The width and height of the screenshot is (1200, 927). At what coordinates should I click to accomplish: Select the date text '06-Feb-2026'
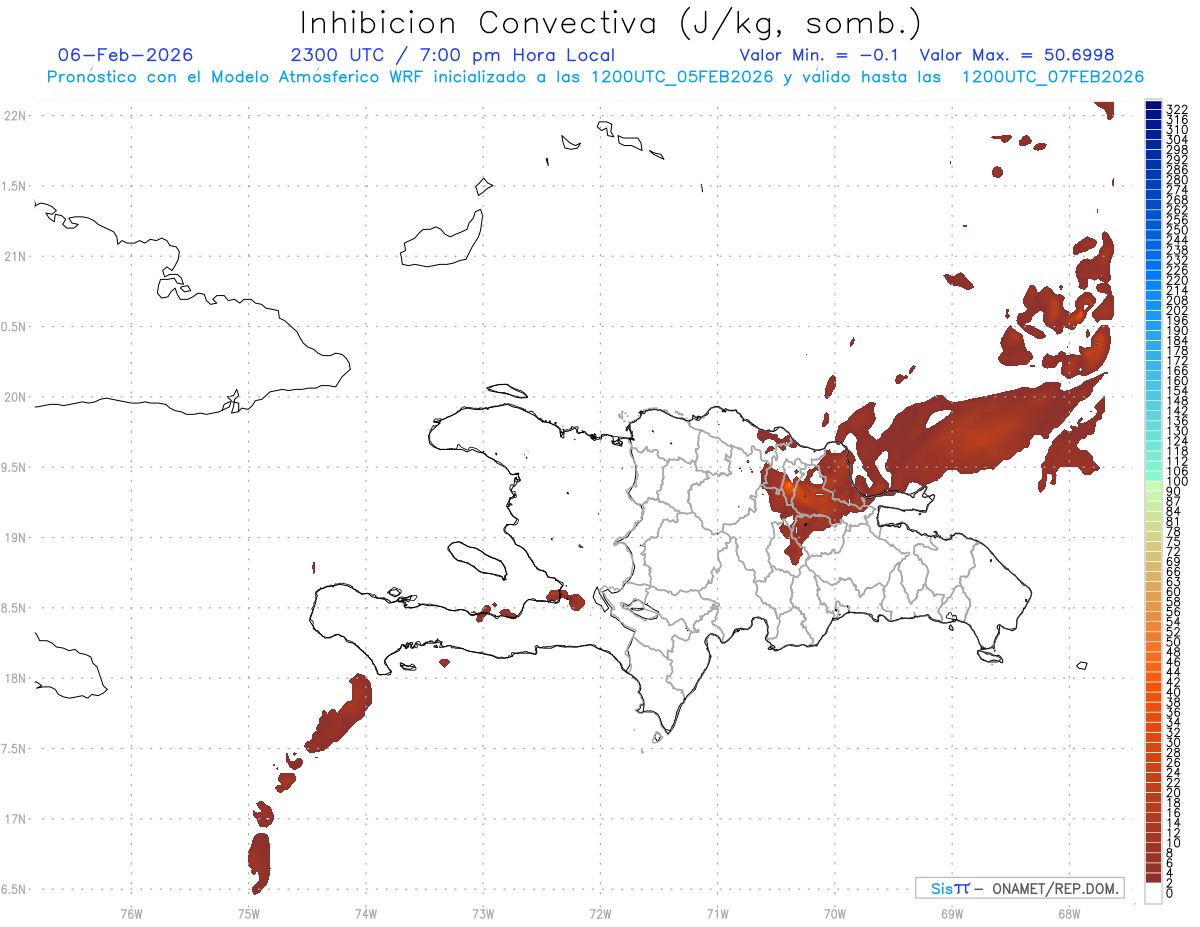pyautogui.click(x=126, y=55)
